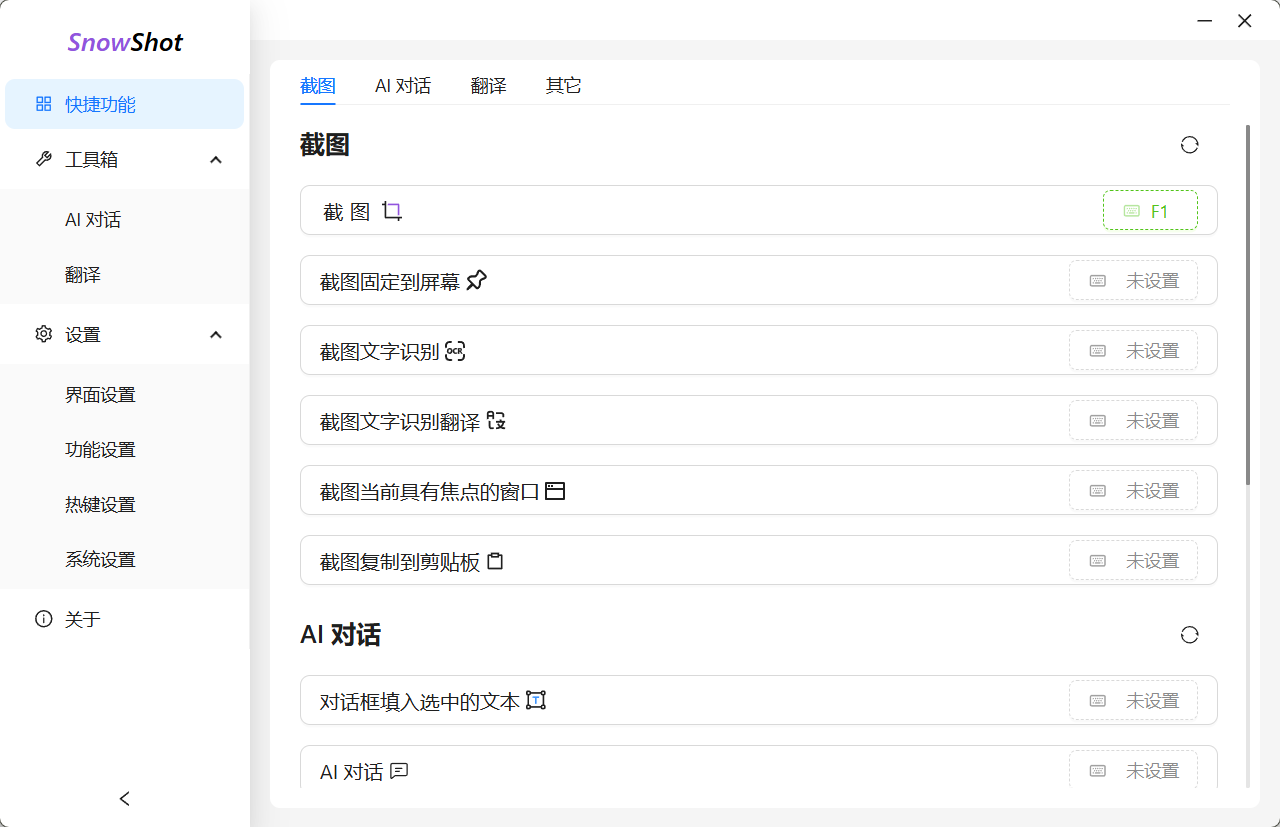Click the pin icon in 截图固定到屏幕 row
Screen dimensions: 1280x827
coord(477,281)
